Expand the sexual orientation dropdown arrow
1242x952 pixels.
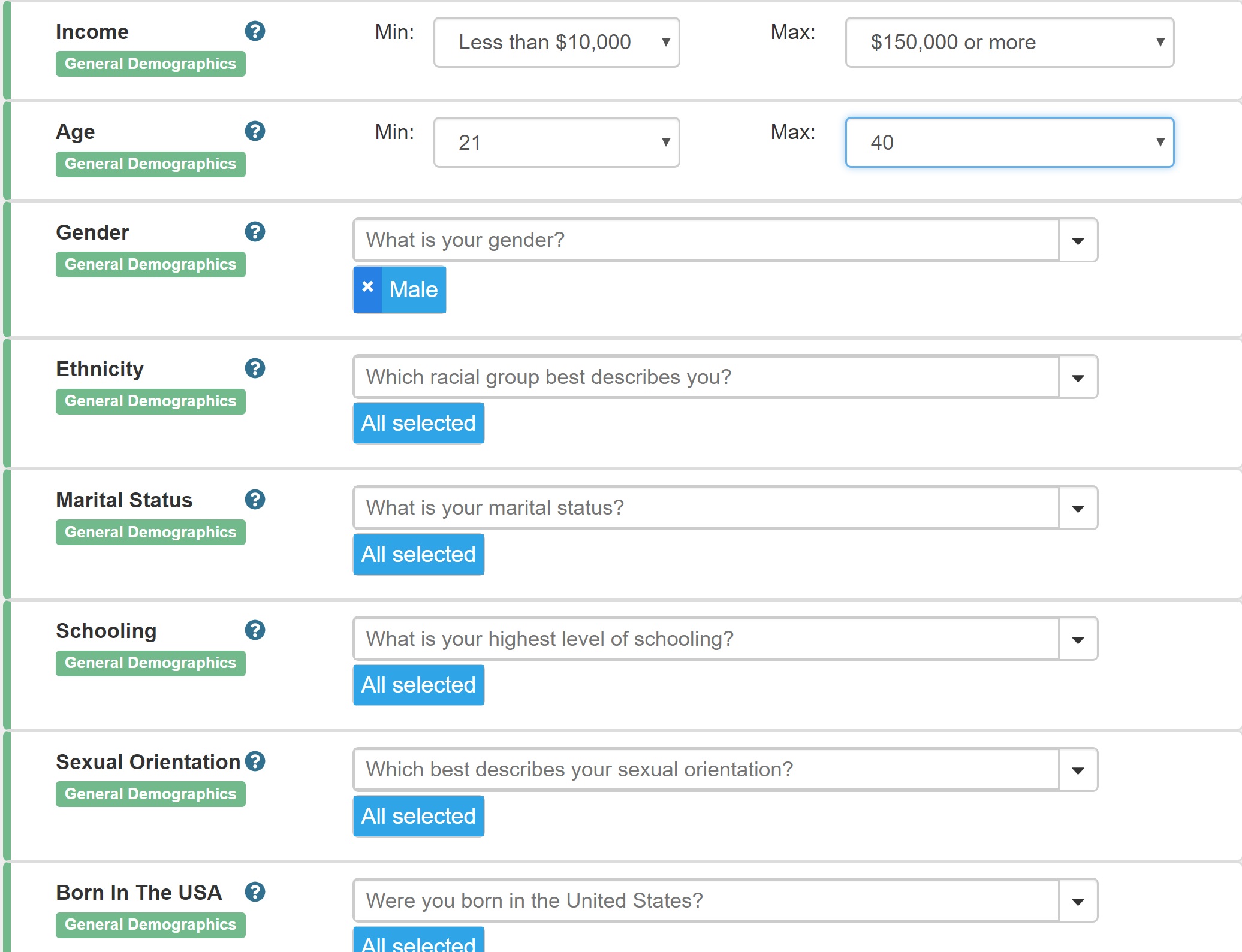[x=1078, y=770]
